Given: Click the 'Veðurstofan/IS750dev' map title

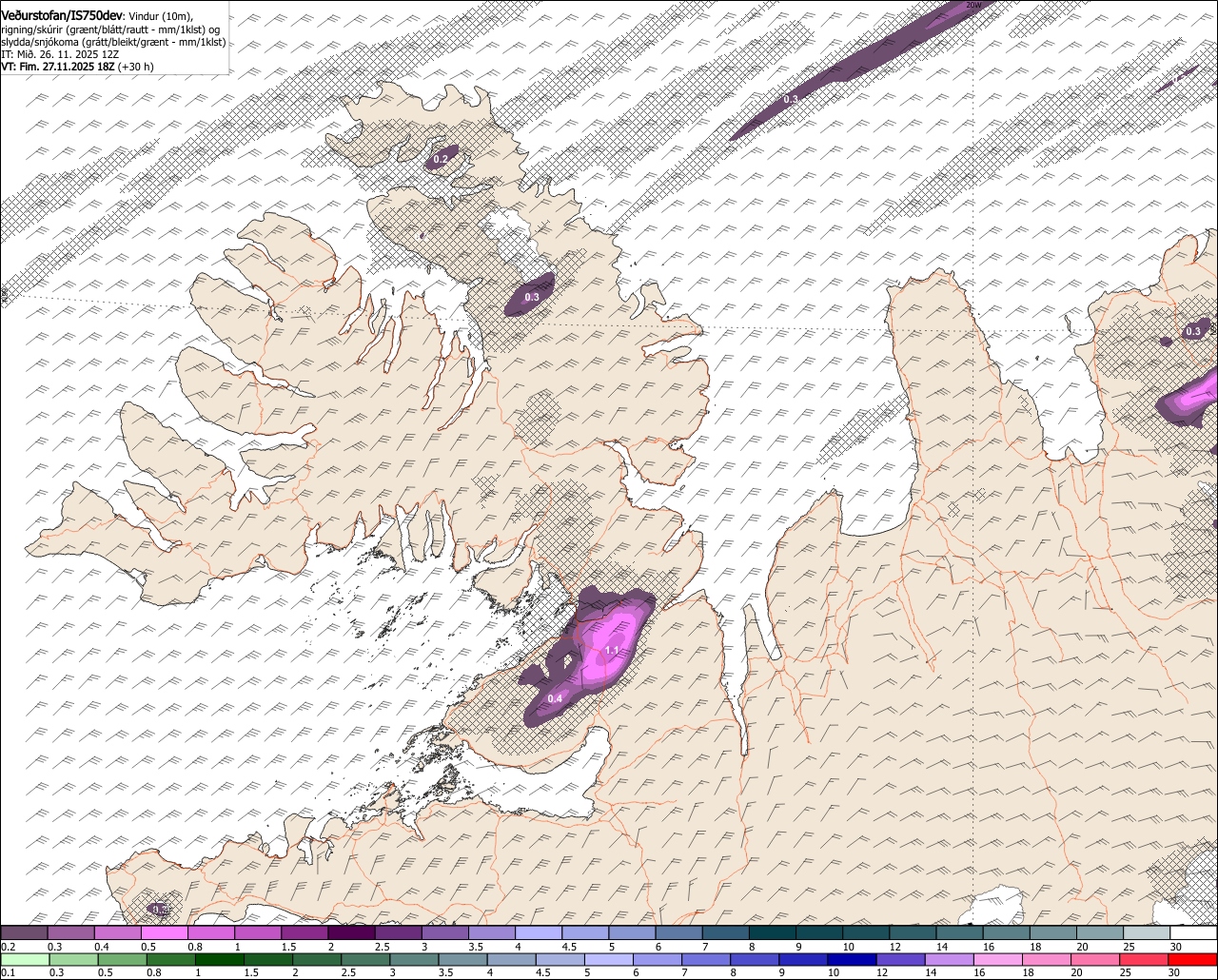Looking at the screenshot, I should pyautogui.click(x=62, y=15).
